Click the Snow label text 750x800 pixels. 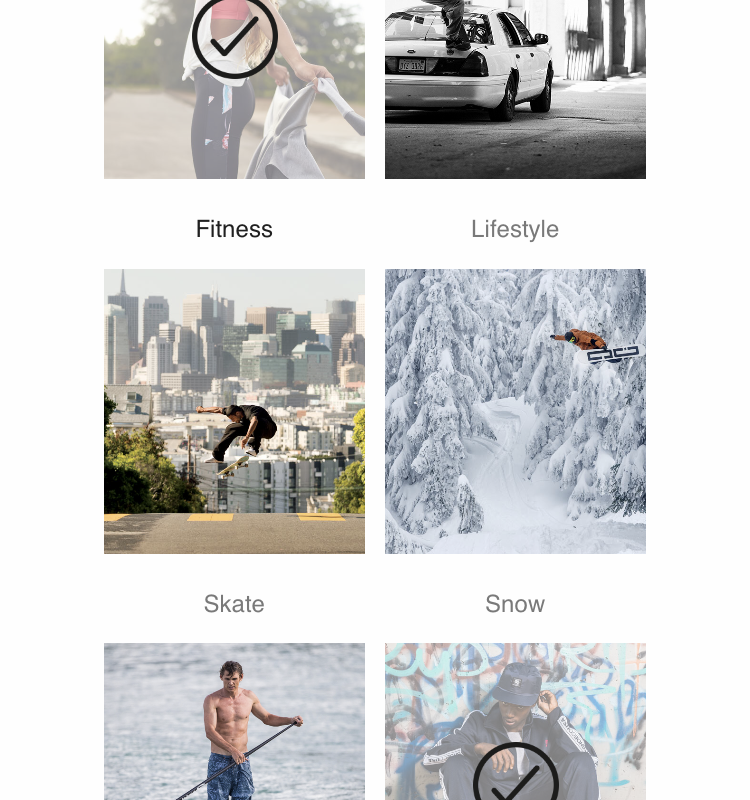tap(515, 604)
